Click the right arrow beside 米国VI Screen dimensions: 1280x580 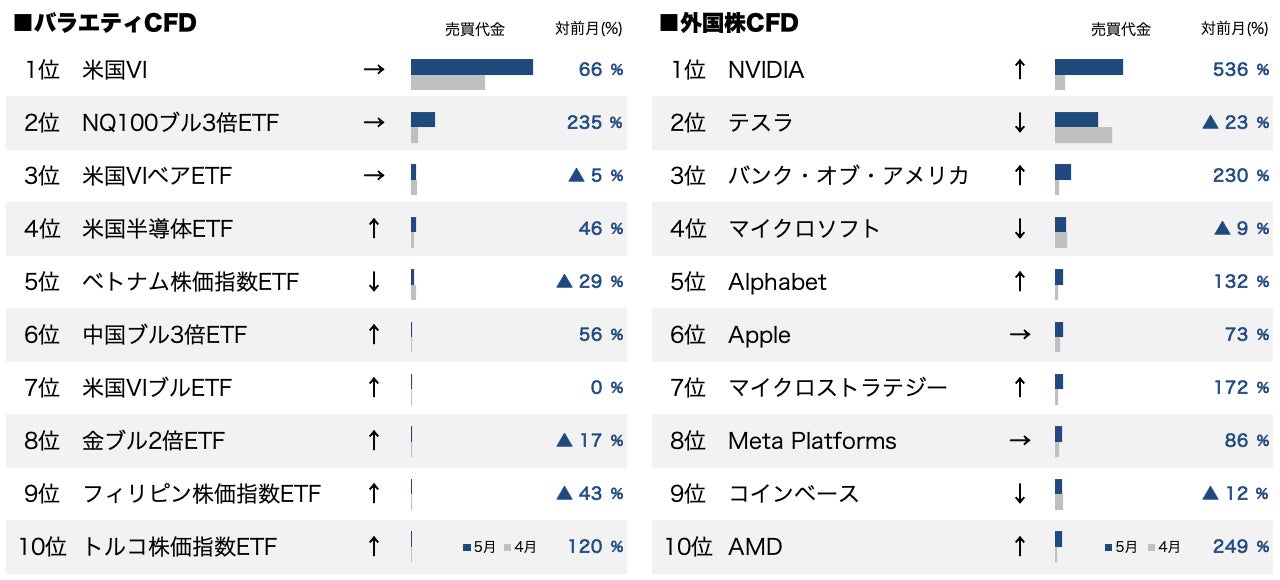(x=374, y=70)
